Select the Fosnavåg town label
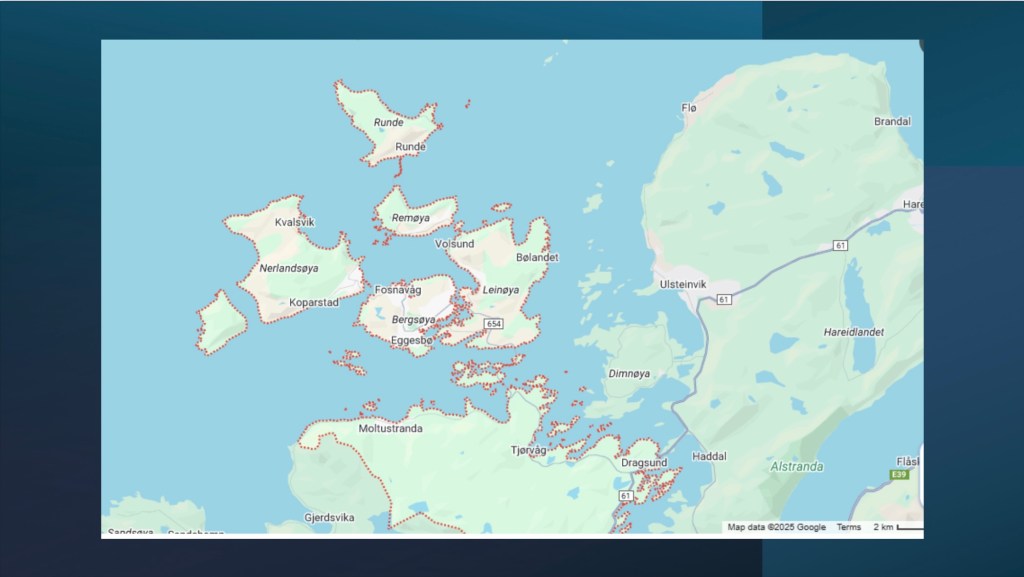This screenshot has width=1024, height=577. point(398,290)
